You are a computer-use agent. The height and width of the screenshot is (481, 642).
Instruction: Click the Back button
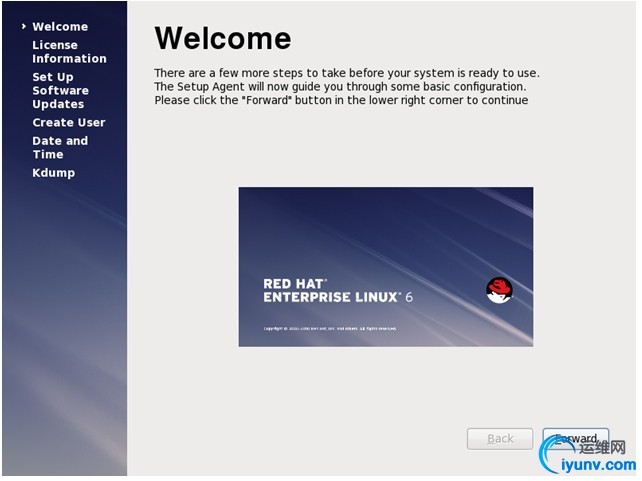click(x=500, y=438)
